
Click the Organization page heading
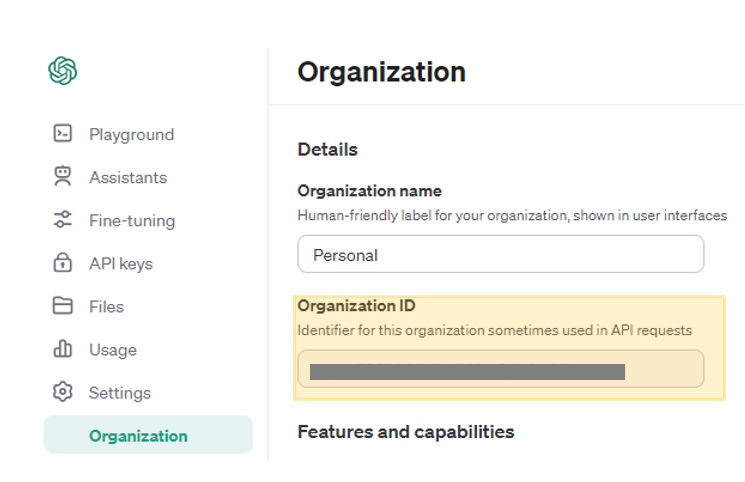pos(382,72)
